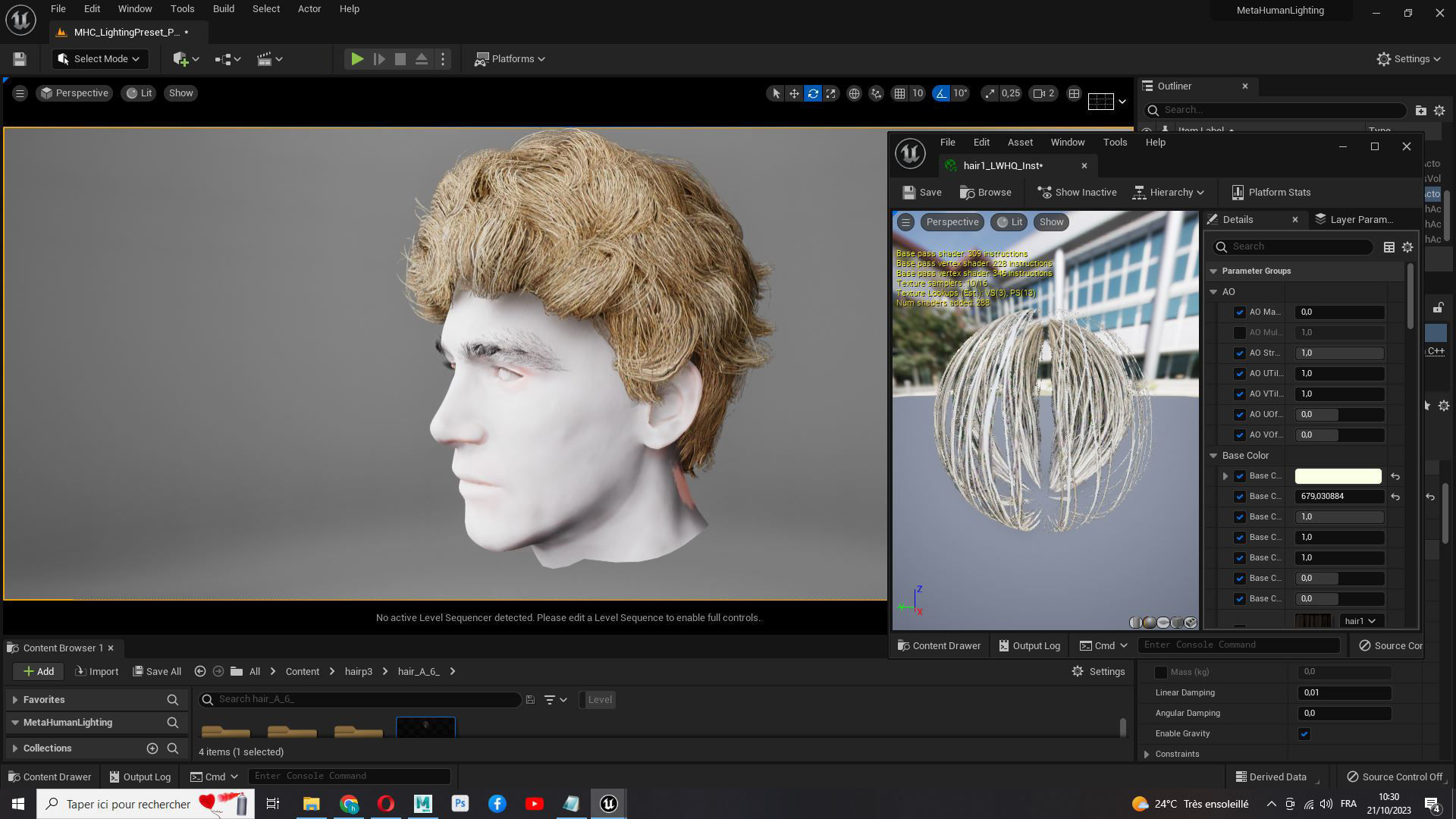Open material editor viewport options menu
This screenshot has height=819, width=1456.
[905, 222]
